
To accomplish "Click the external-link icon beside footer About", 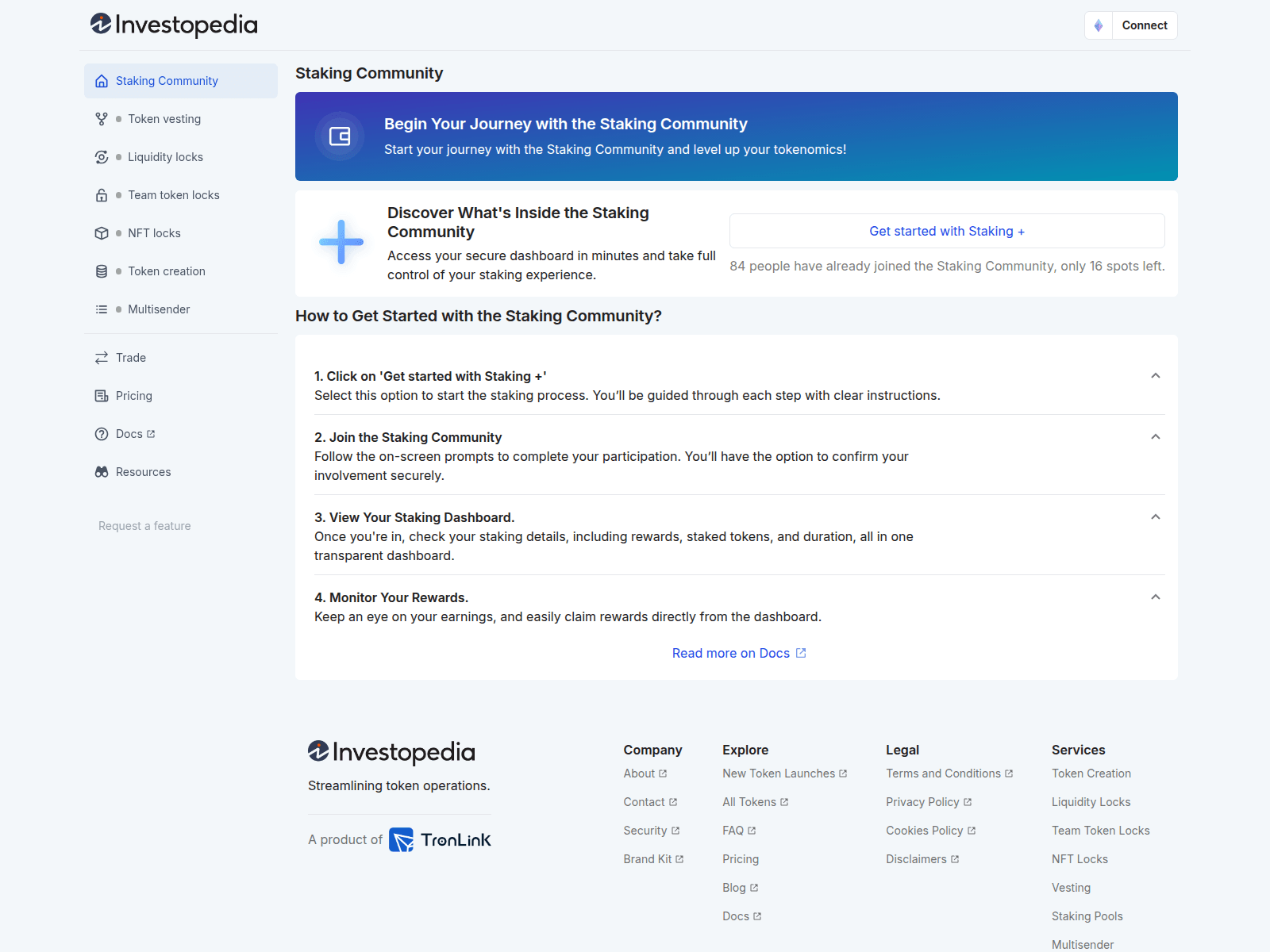I will (663, 773).
